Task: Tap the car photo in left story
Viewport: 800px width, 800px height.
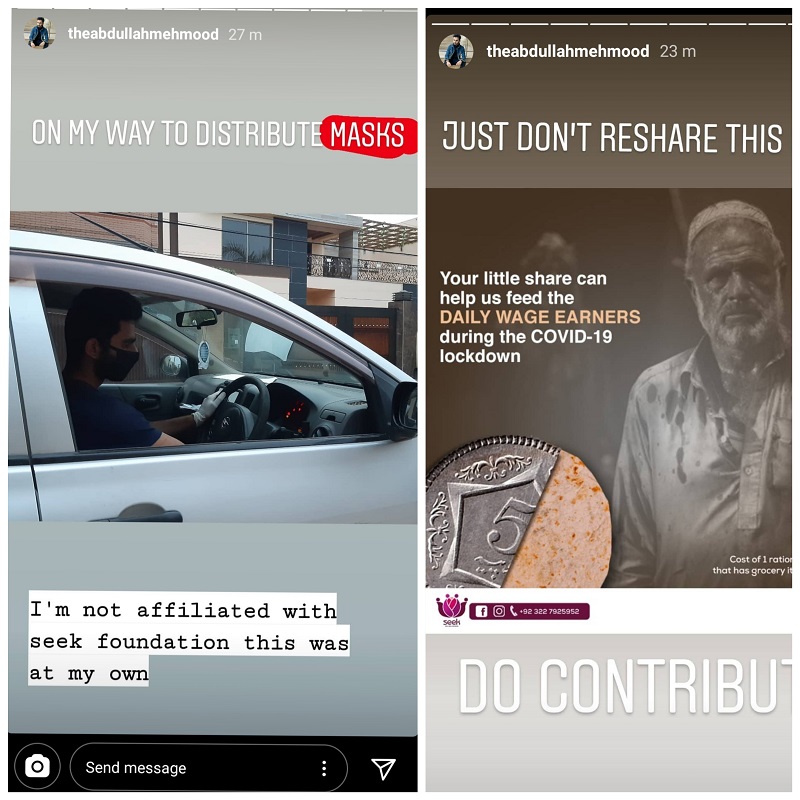Action: click(213, 367)
